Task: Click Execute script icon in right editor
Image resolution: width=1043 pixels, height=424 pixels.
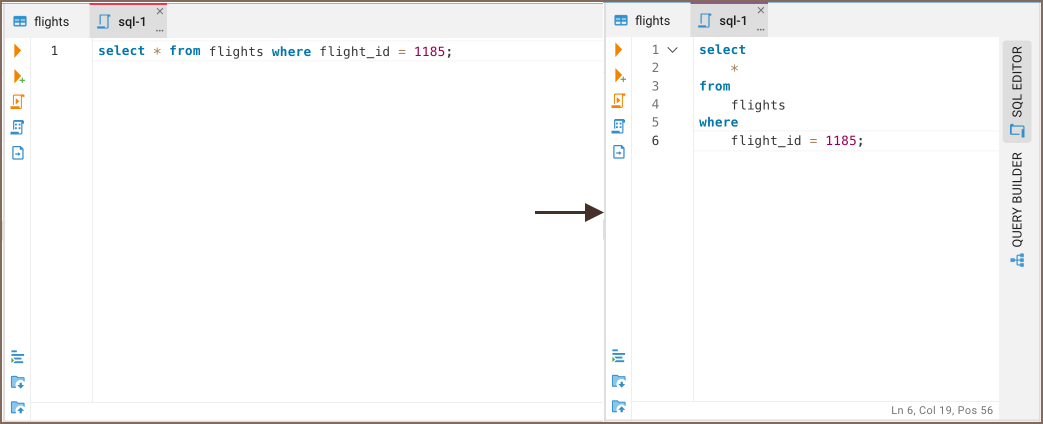Action: tap(619, 100)
